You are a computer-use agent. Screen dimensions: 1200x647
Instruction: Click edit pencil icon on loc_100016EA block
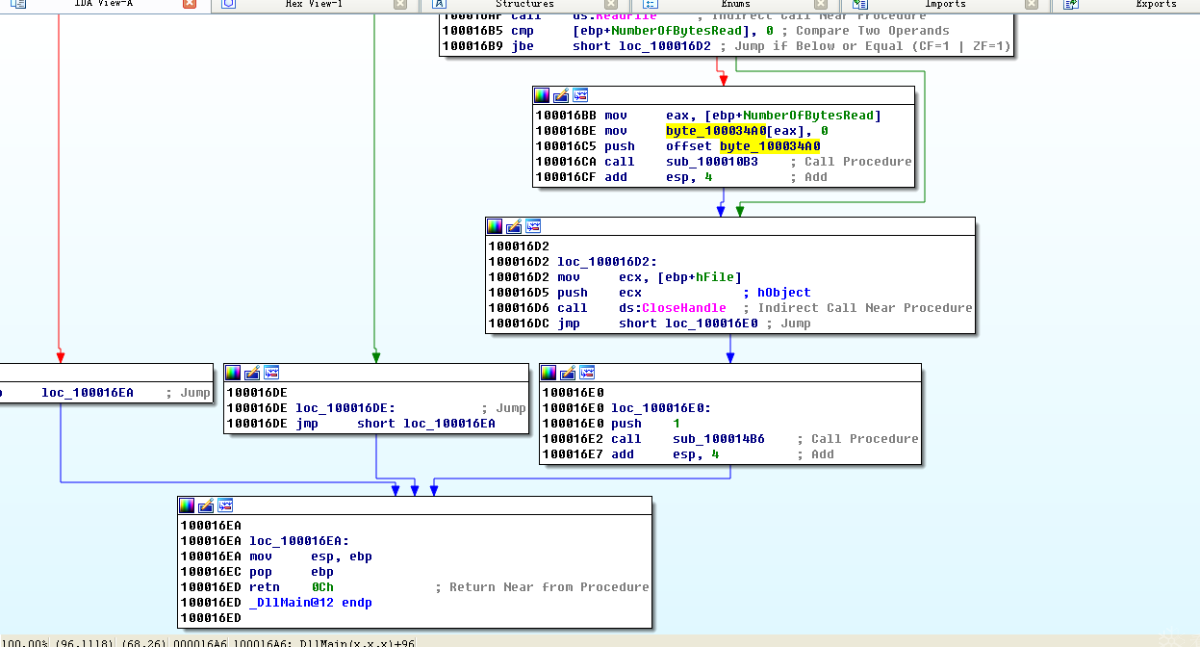(206, 505)
